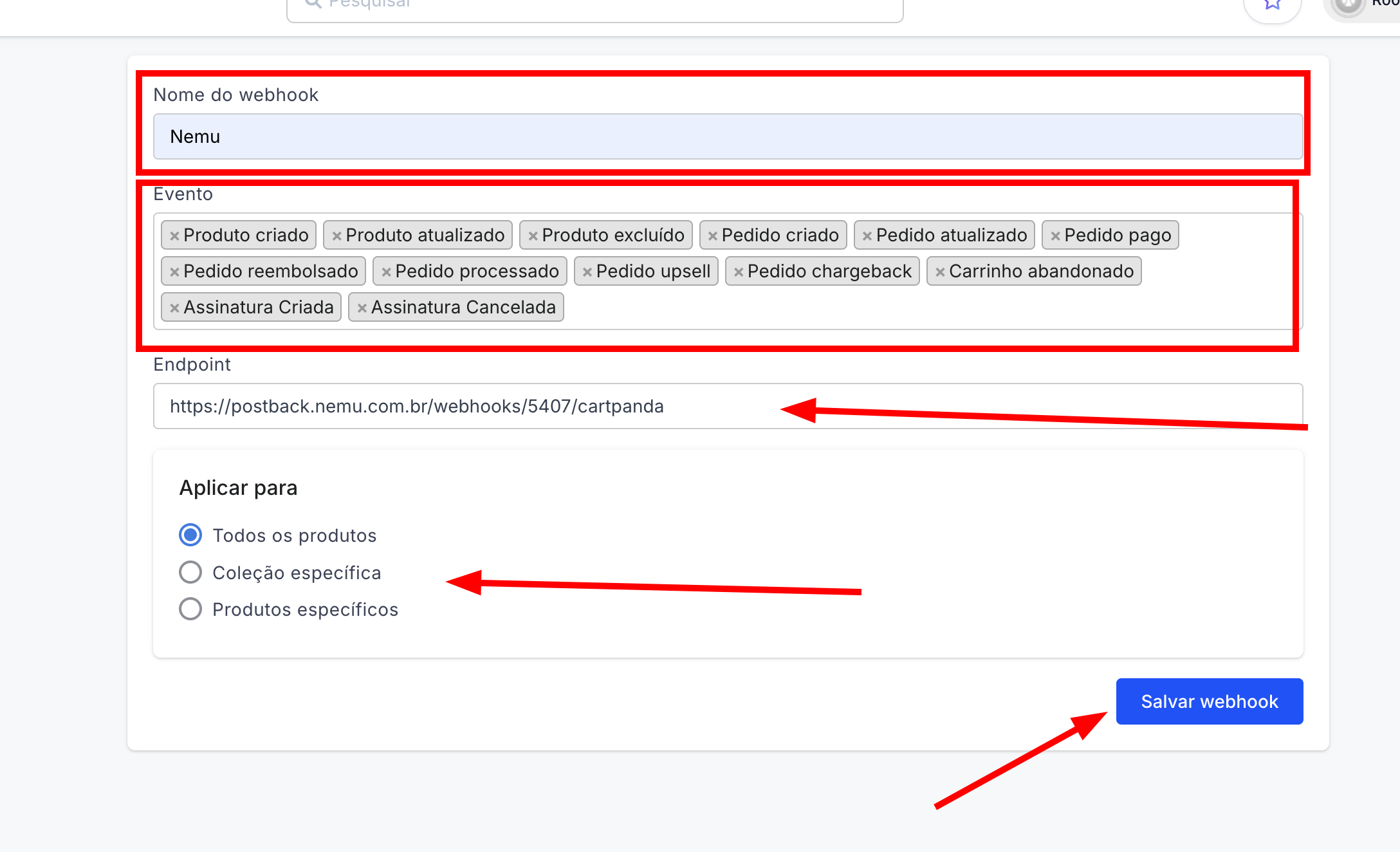Click the Pesquisar search box
Image resolution: width=1400 pixels, height=852 pixels.
594,6
